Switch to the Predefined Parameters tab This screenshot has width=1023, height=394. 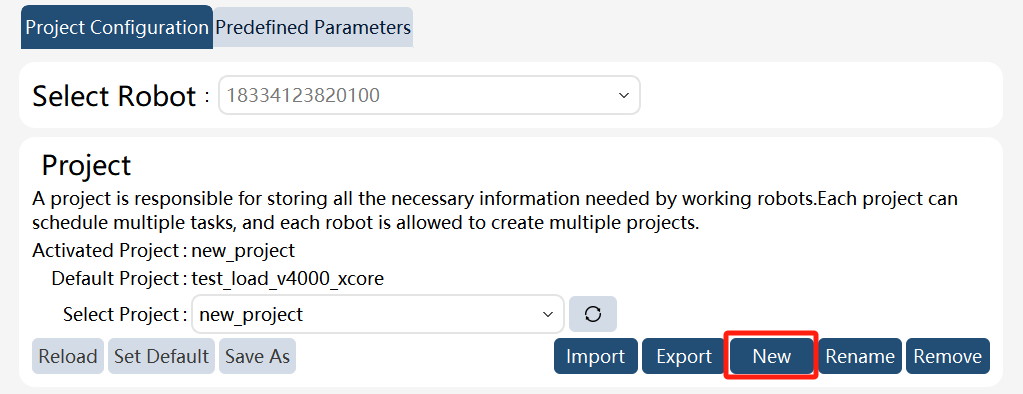pos(313,27)
